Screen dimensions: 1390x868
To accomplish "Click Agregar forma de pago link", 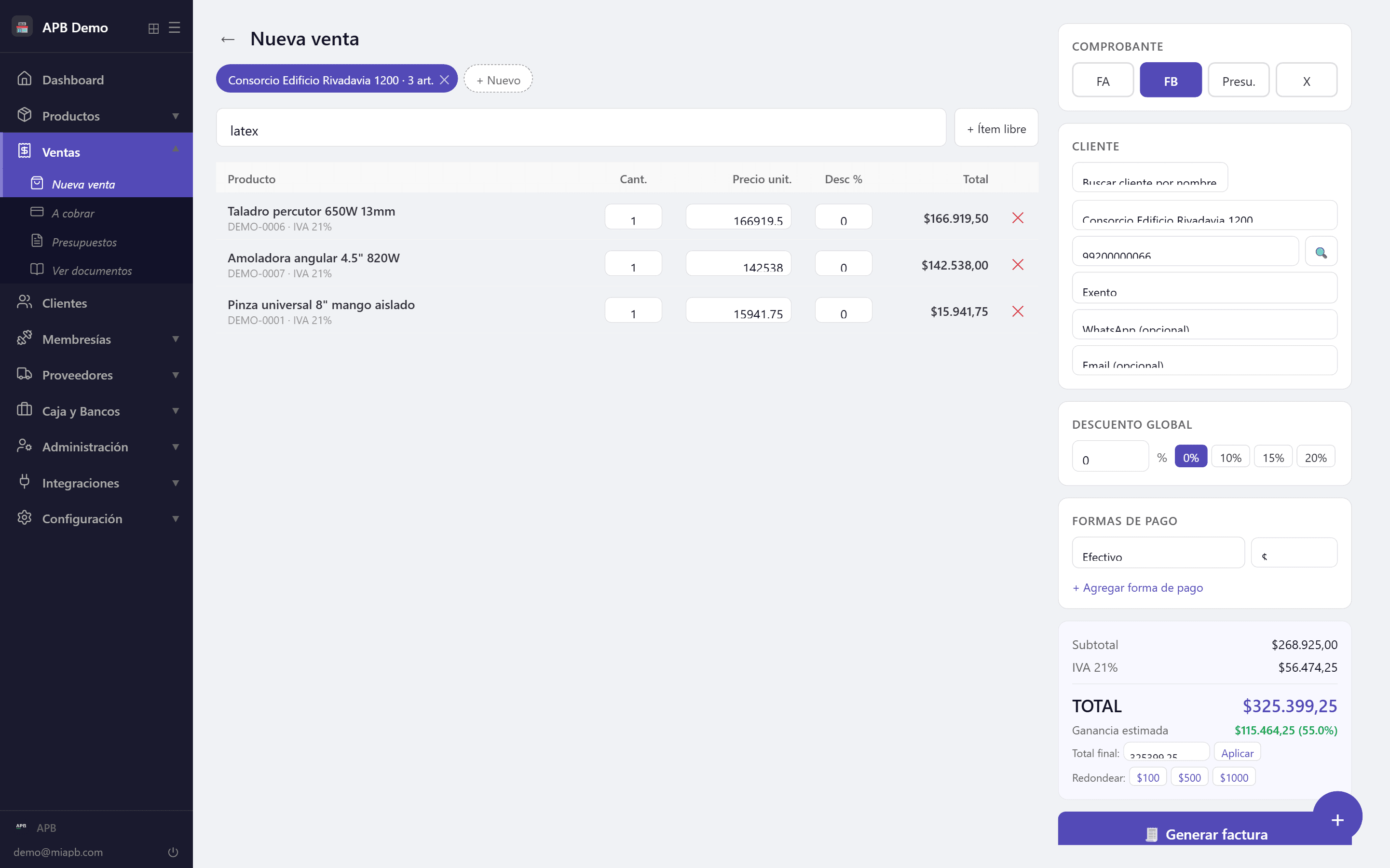I will point(1137,588).
